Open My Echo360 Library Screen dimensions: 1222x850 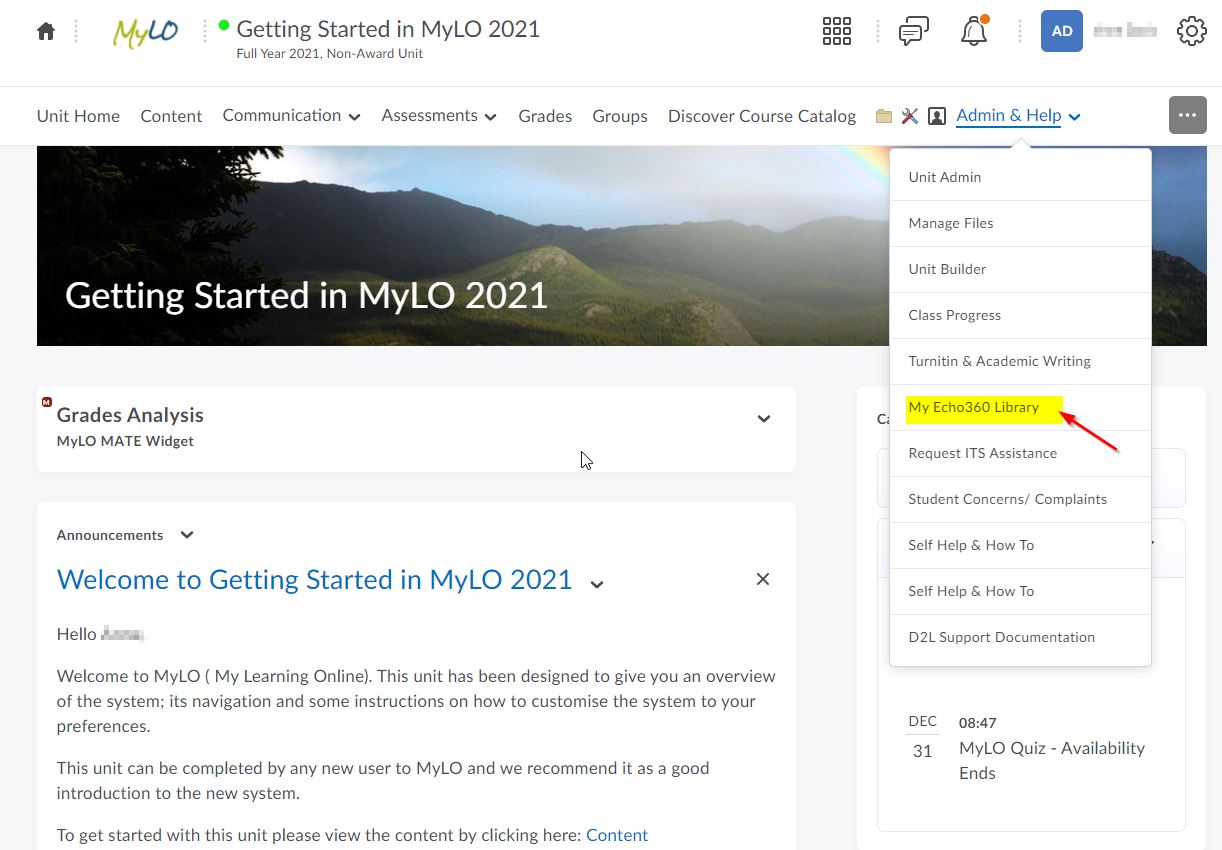point(1020,407)
